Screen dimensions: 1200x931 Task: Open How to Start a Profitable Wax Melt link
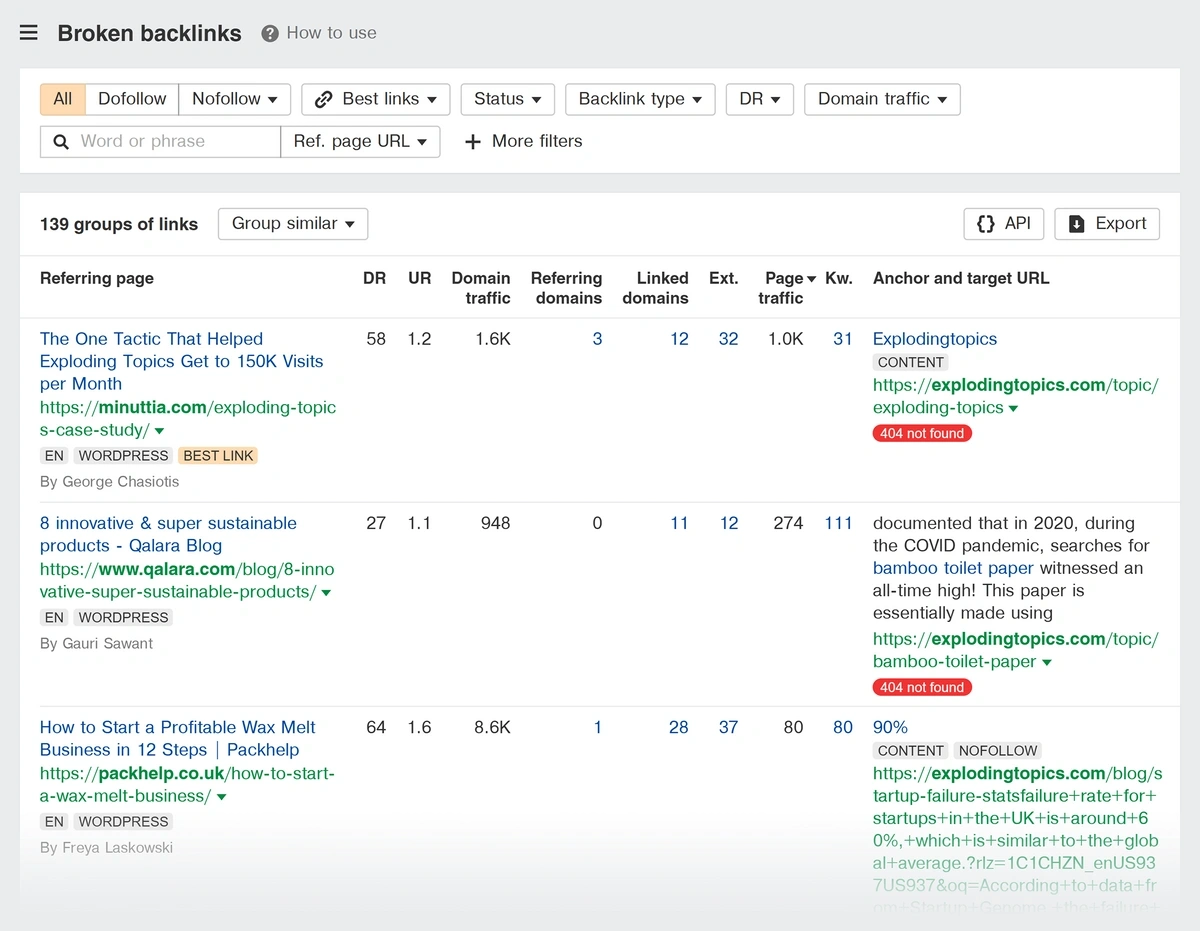(178, 738)
